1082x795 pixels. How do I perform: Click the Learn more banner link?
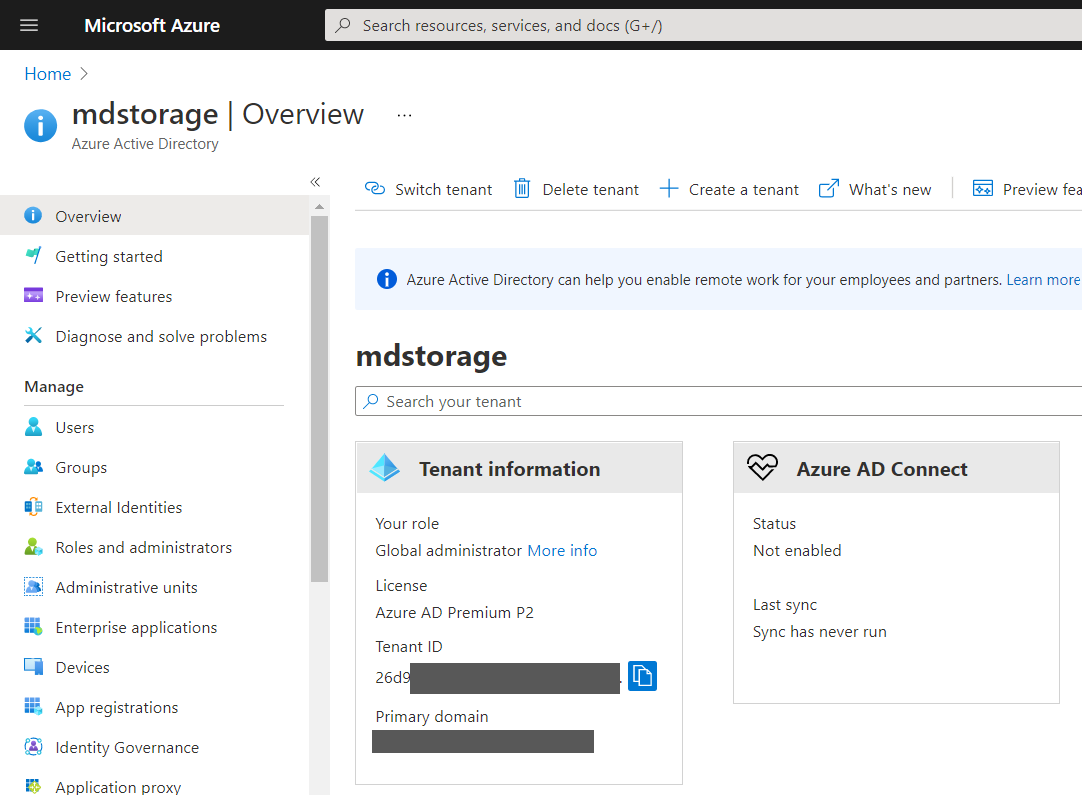pyautogui.click(x=1043, y=279)
